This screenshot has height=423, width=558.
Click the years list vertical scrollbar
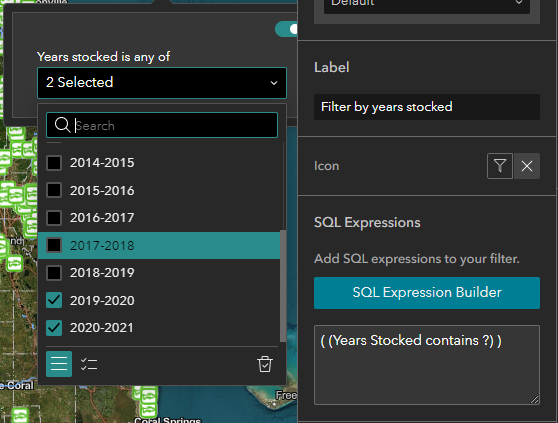283,286
